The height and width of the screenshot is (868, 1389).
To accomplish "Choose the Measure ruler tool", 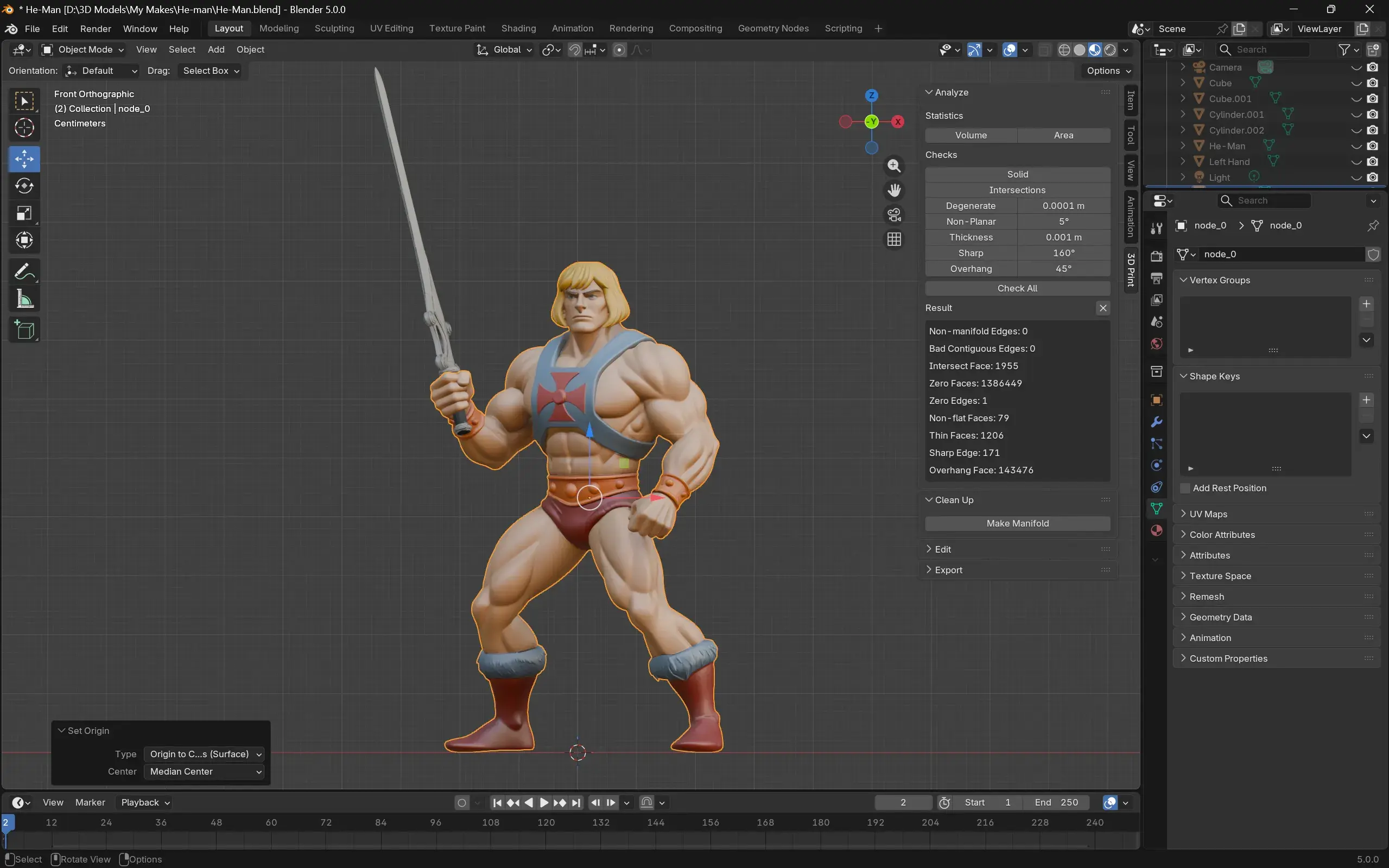I will (x=24, y=299).
